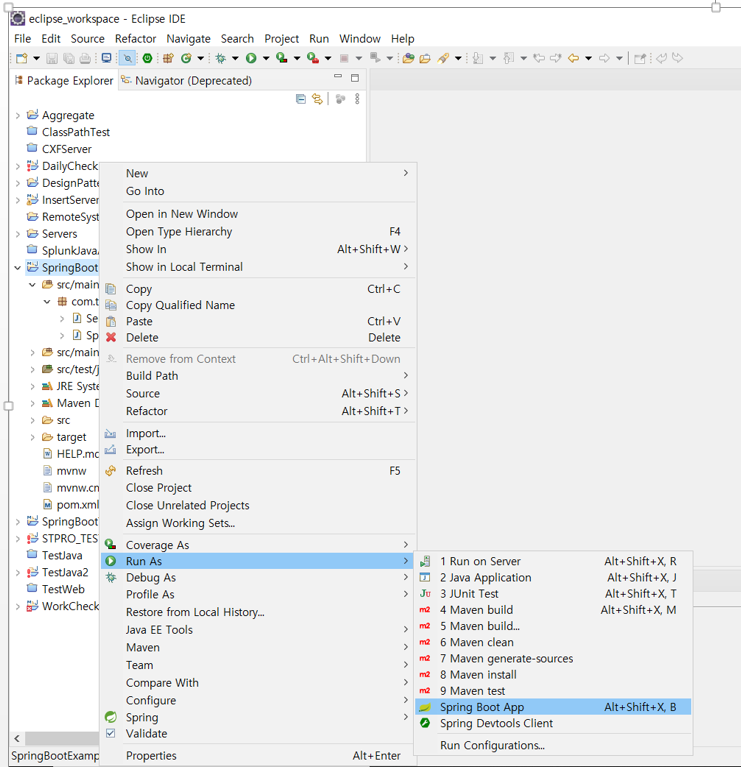Click the Run Last Tool toolbar icon
This screenshot has width=741, height=767.
313,58
